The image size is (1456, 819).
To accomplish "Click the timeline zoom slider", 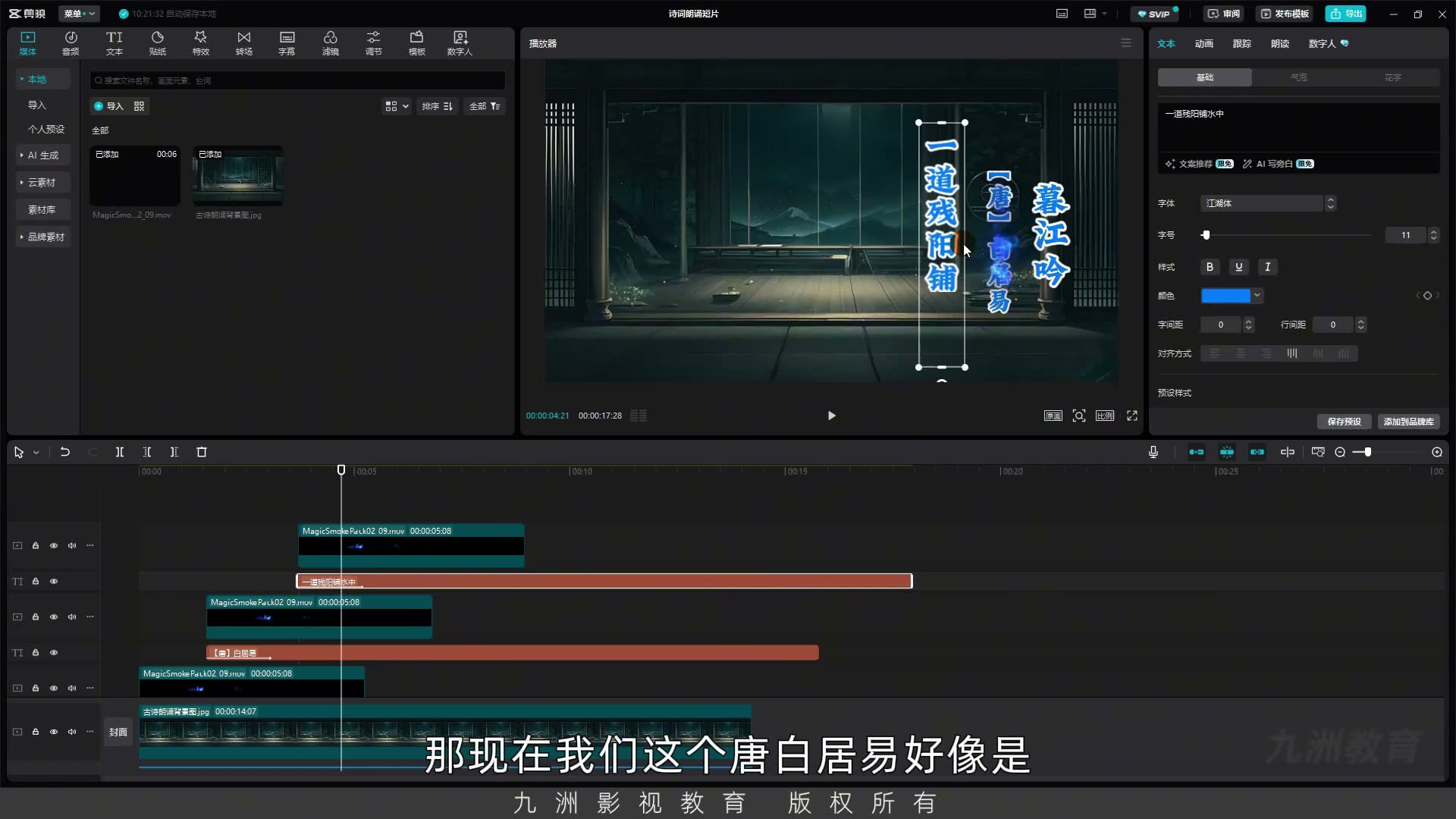I will (1389, 452).
